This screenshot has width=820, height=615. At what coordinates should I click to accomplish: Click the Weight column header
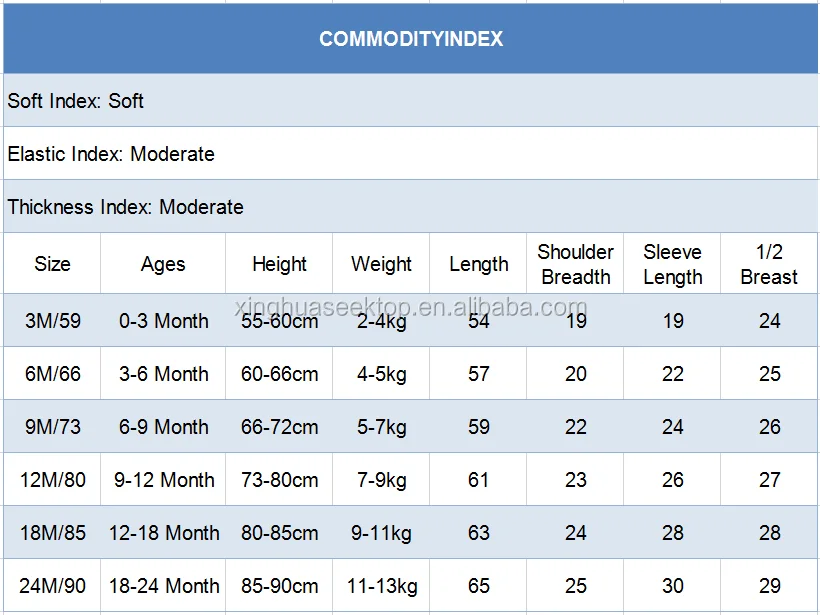tap(381, 264)
